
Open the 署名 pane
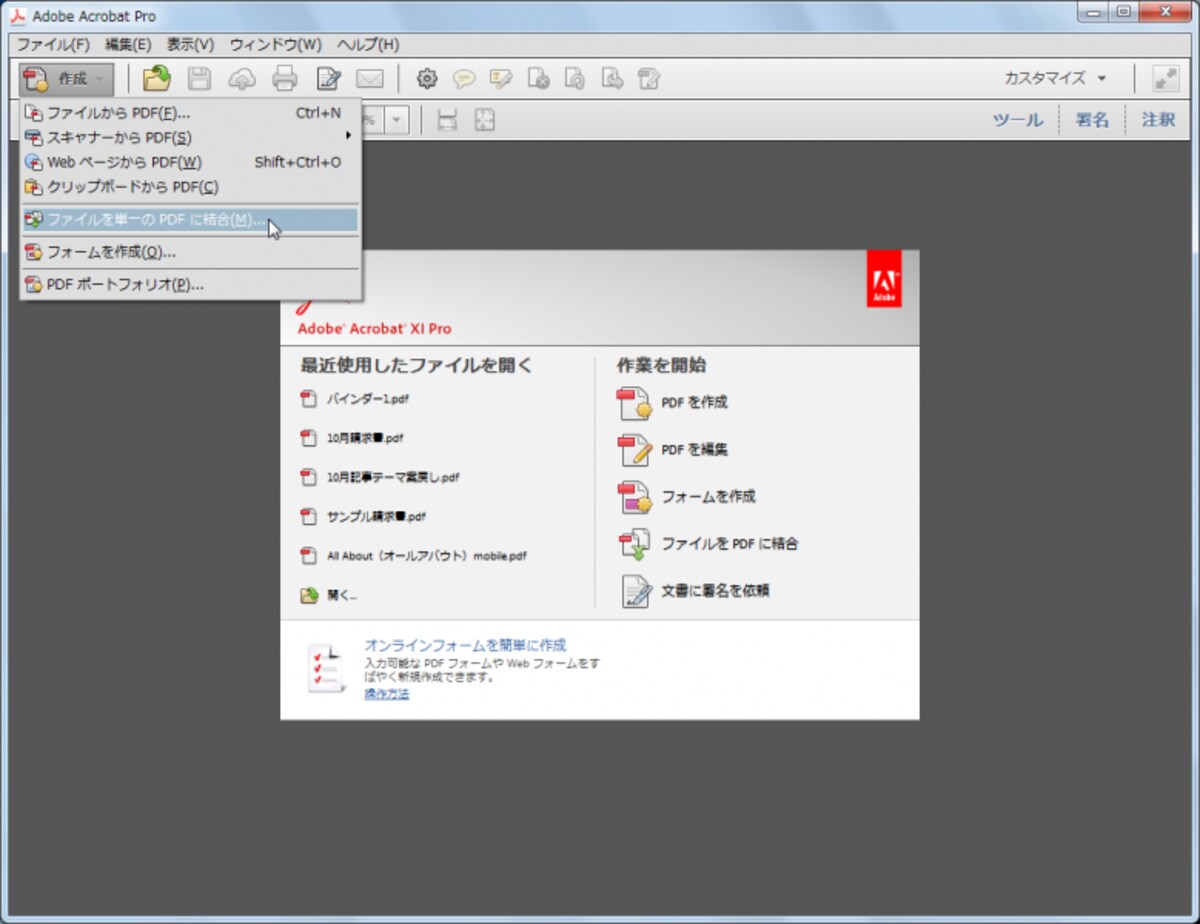click(x=1092, y=120)
